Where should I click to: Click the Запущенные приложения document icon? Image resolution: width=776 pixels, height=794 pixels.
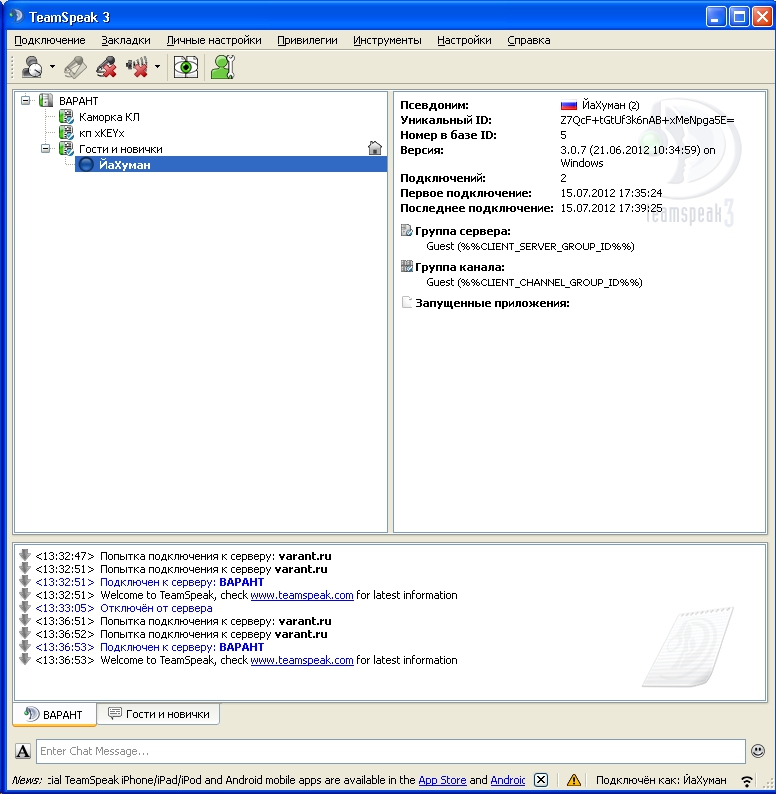406,302
